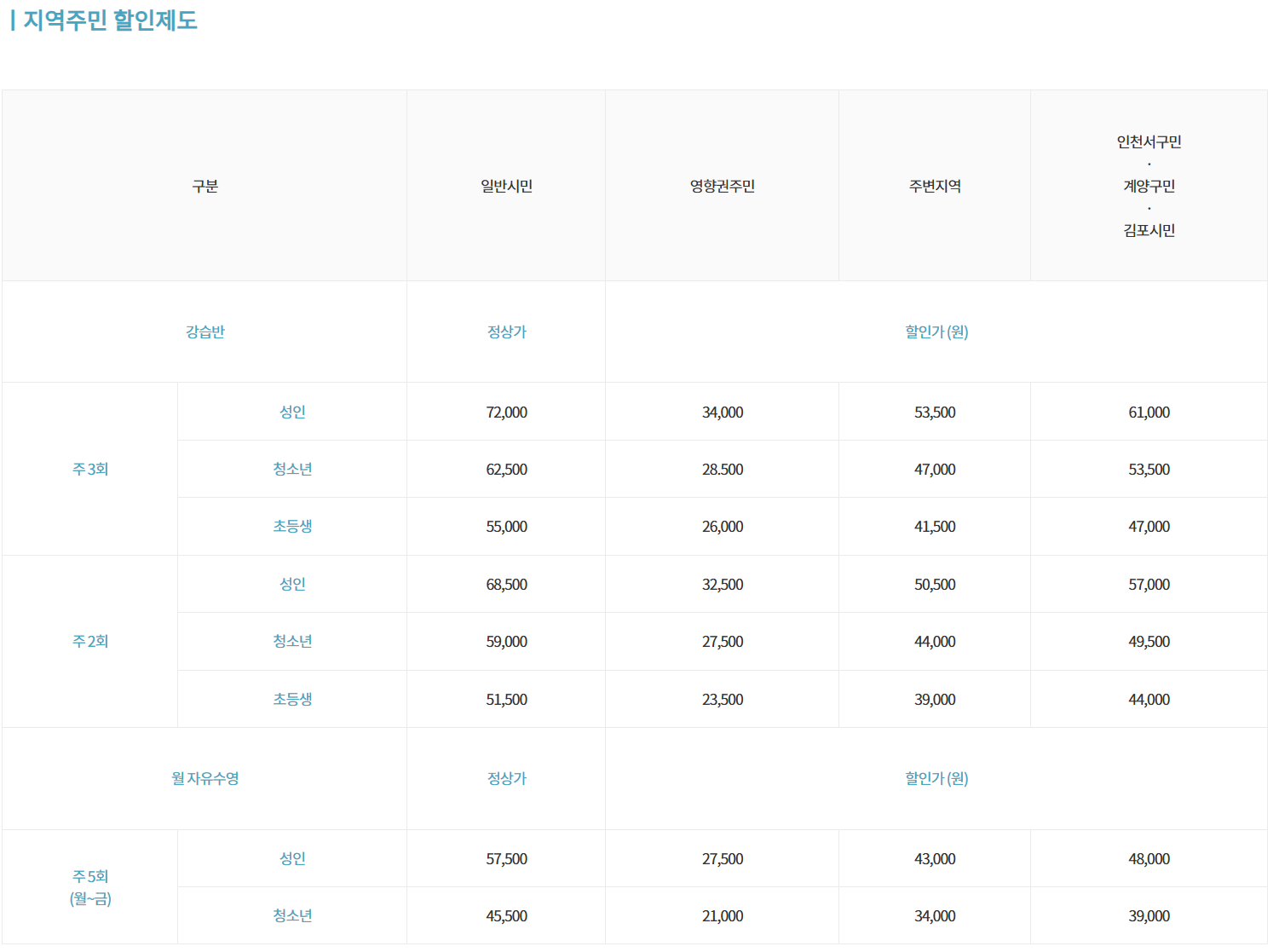Click 47,000 in 주3회 청소년 row
Image resolution: width=1279 pixels, height=952 pixels.
tap(935, 470)
